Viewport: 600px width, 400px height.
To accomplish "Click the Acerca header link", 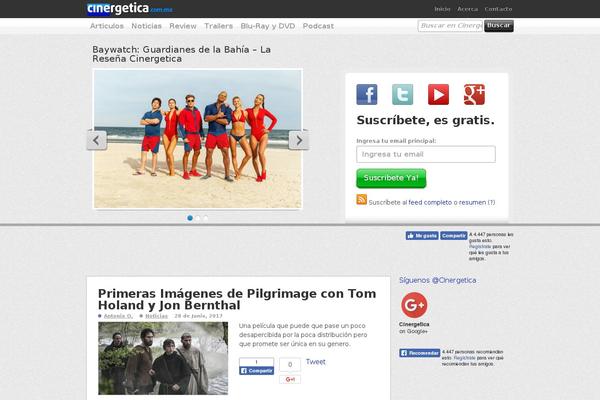I will tap(468, 9).
